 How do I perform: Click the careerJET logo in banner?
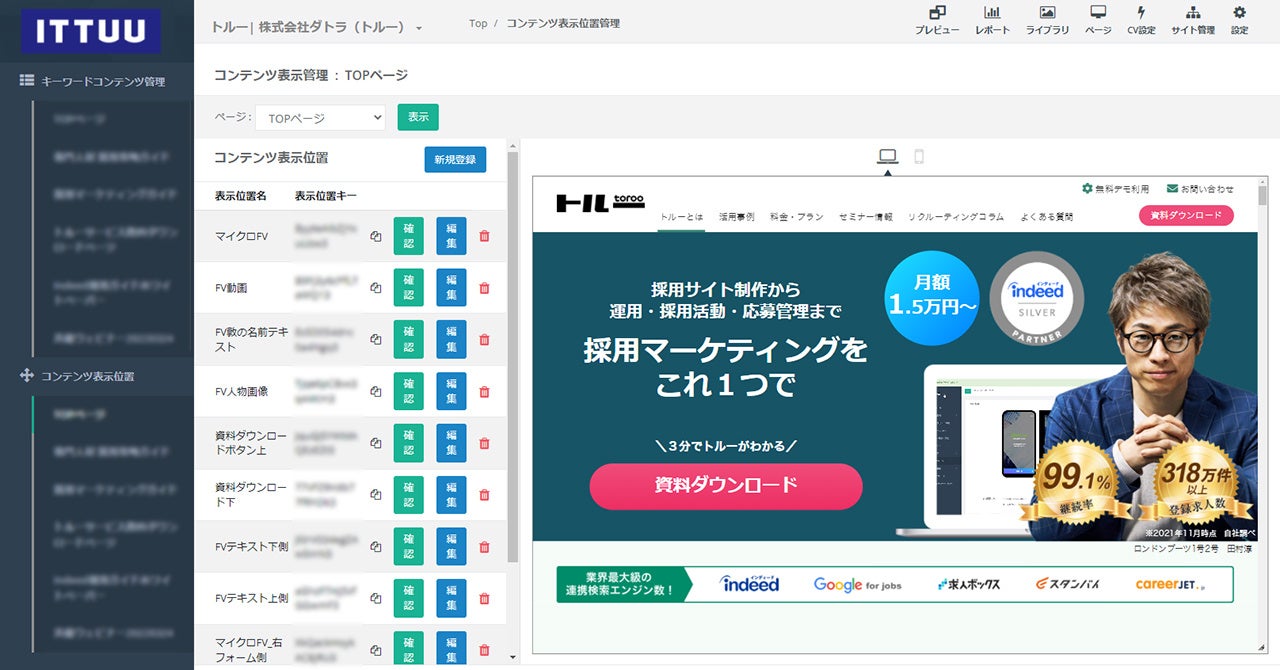click(1171, 584)
